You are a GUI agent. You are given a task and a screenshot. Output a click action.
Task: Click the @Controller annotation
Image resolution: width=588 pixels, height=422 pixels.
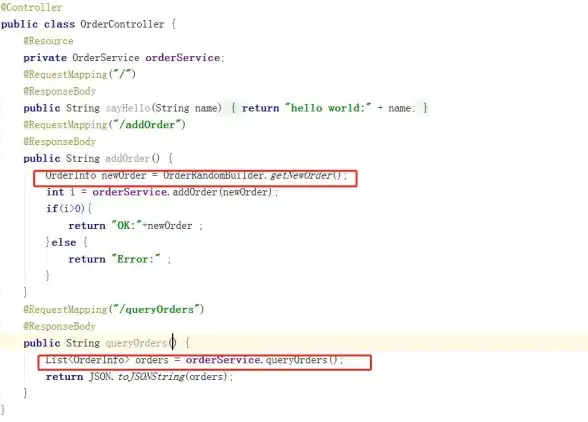pyautogui.click(x=32, y=7)
